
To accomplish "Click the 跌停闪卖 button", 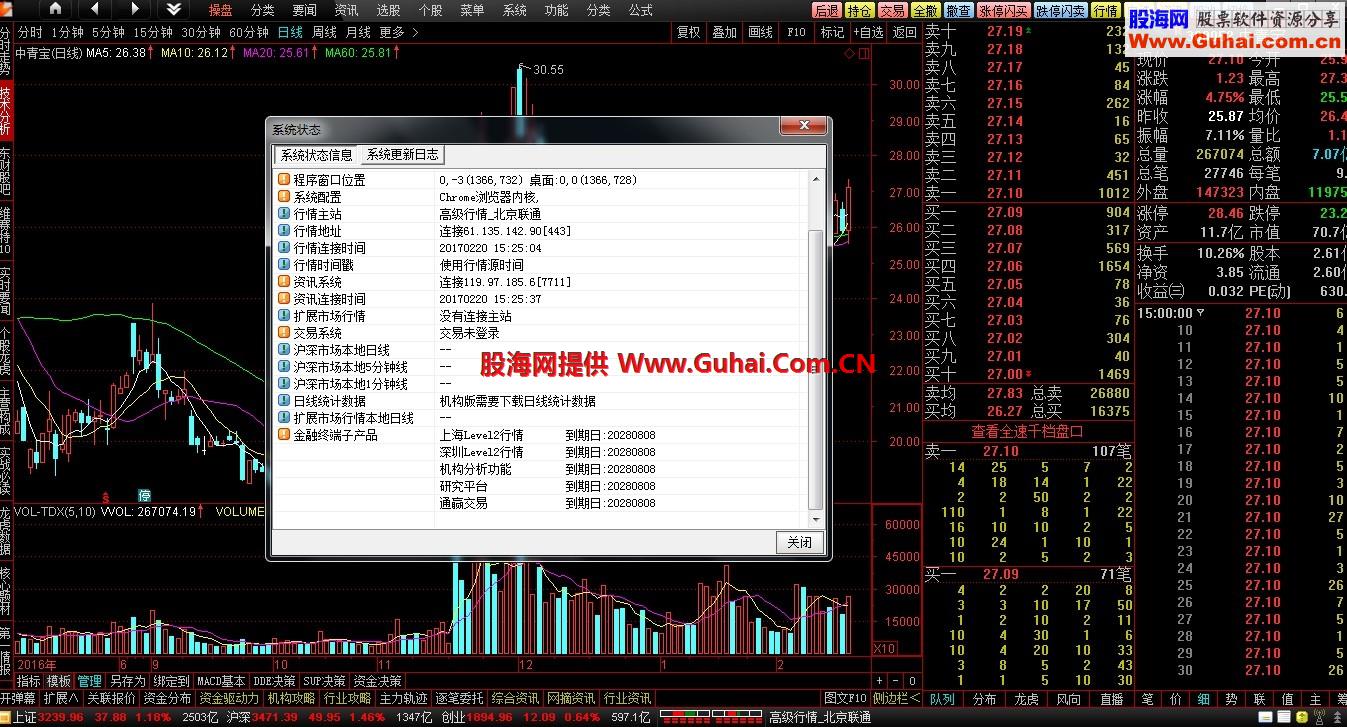I will pos(1060,10).
